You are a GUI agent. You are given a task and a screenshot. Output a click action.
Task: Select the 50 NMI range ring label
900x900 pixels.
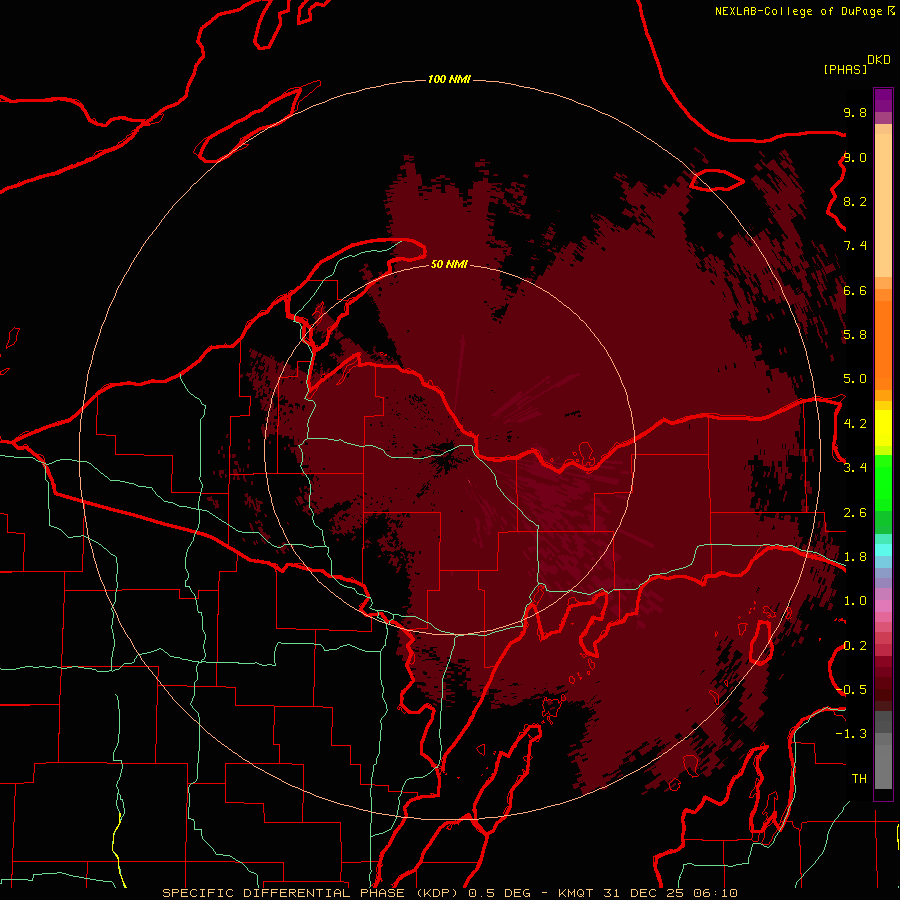coord(449,264)
